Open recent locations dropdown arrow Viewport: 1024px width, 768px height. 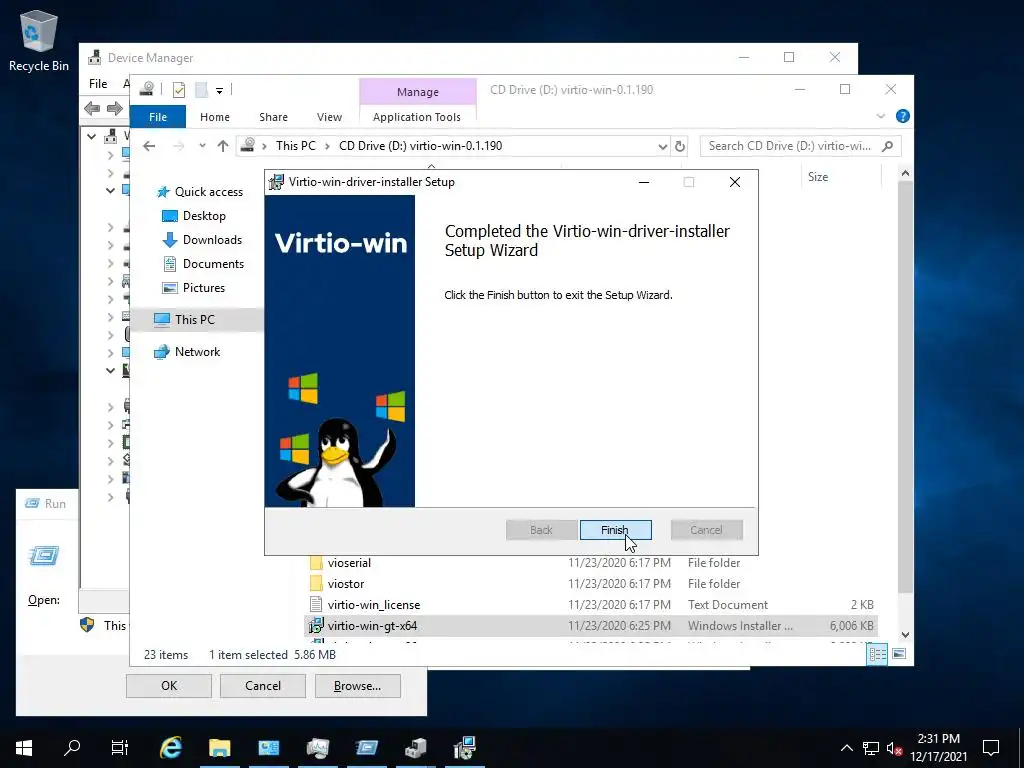202,146
